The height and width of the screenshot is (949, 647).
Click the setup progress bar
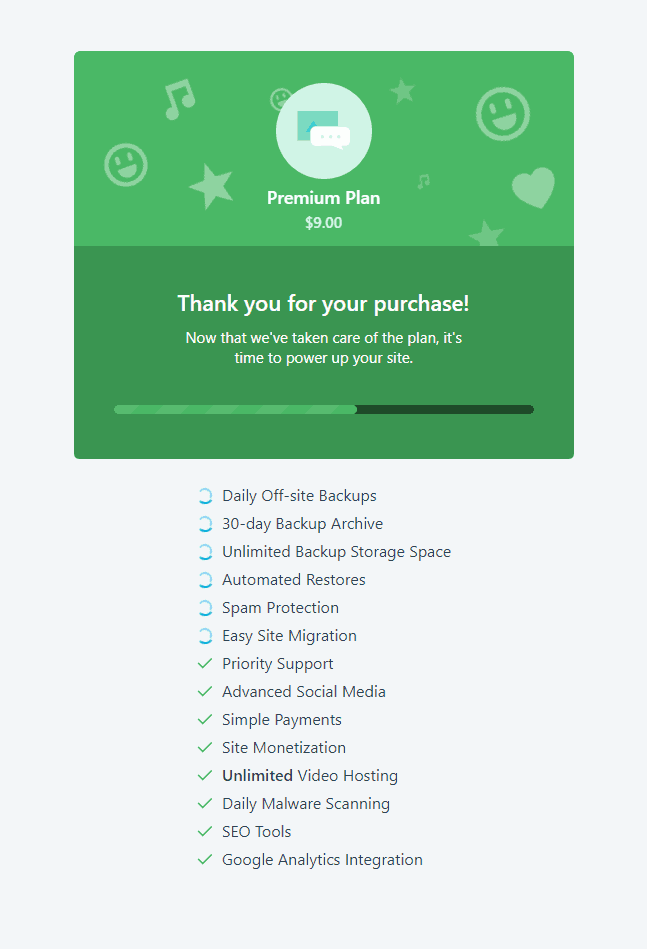coord(323,409)
